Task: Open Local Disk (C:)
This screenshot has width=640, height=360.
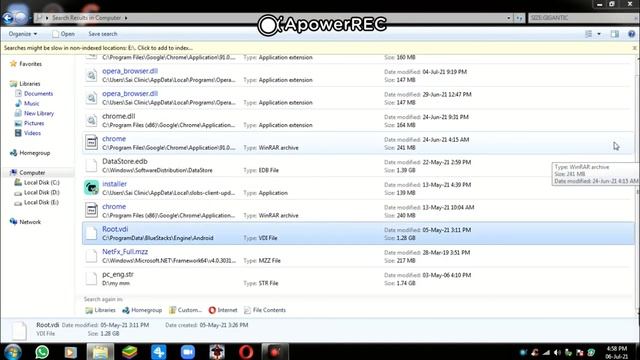Action: 41,182
